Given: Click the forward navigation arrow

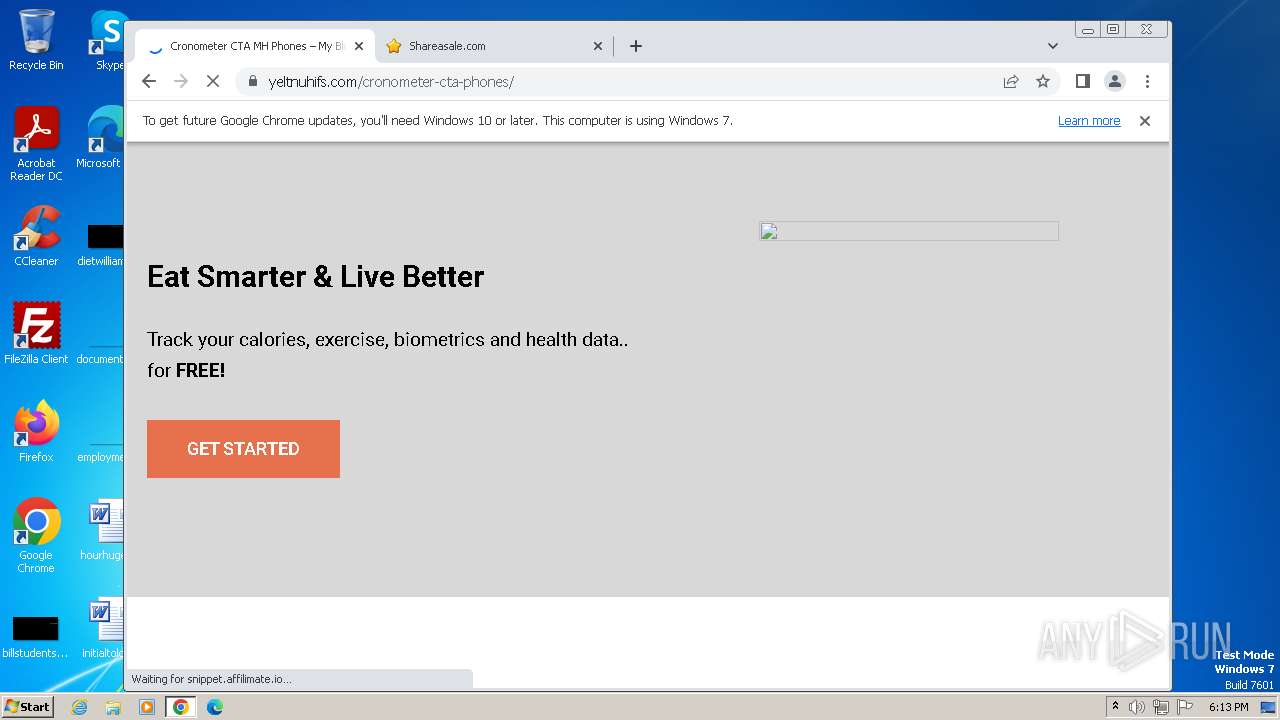Looking at the screenshot, I should pos(181,81).
